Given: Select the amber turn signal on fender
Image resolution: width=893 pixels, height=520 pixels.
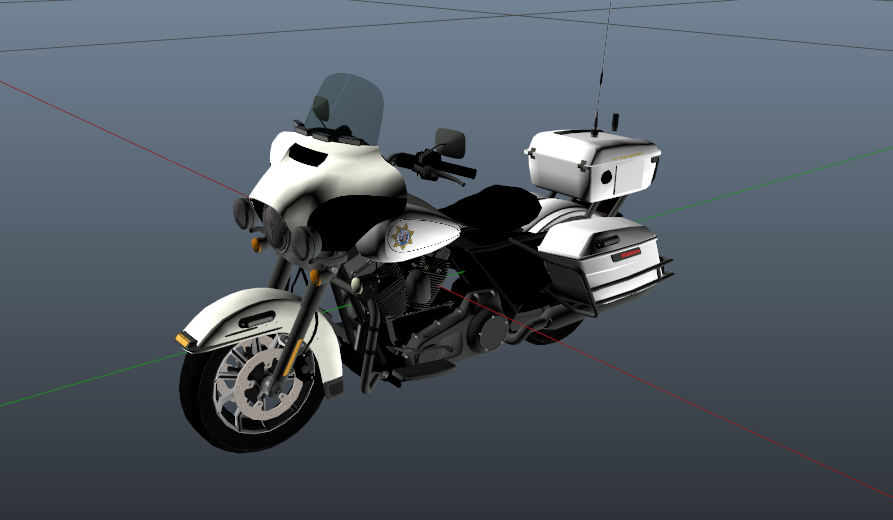Looking at the screenshot, I should (186, 340).
